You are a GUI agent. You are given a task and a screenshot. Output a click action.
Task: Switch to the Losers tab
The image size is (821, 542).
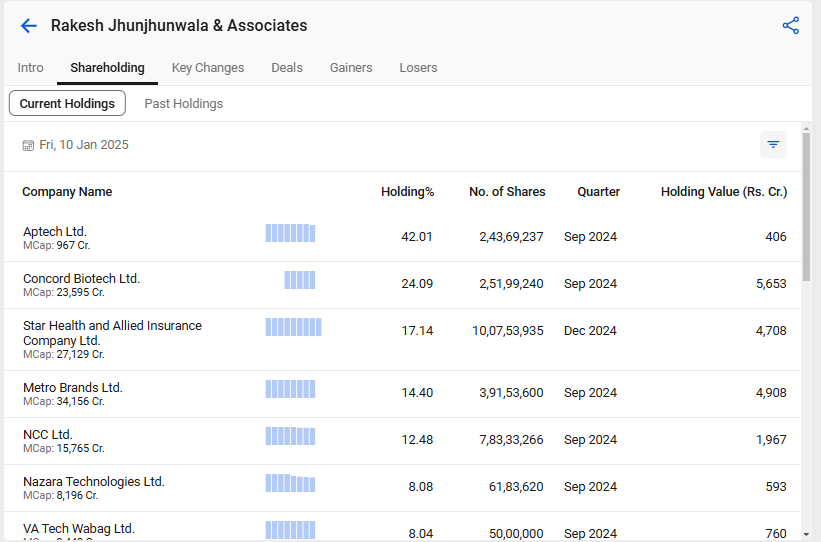point(418,68)
